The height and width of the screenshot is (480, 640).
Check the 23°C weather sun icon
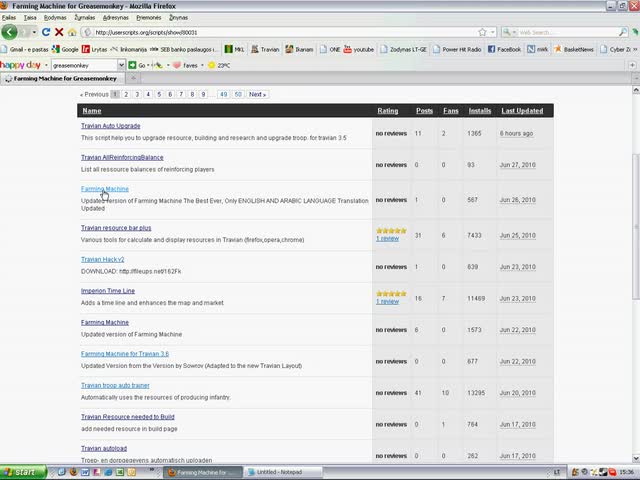coord(211,65)
